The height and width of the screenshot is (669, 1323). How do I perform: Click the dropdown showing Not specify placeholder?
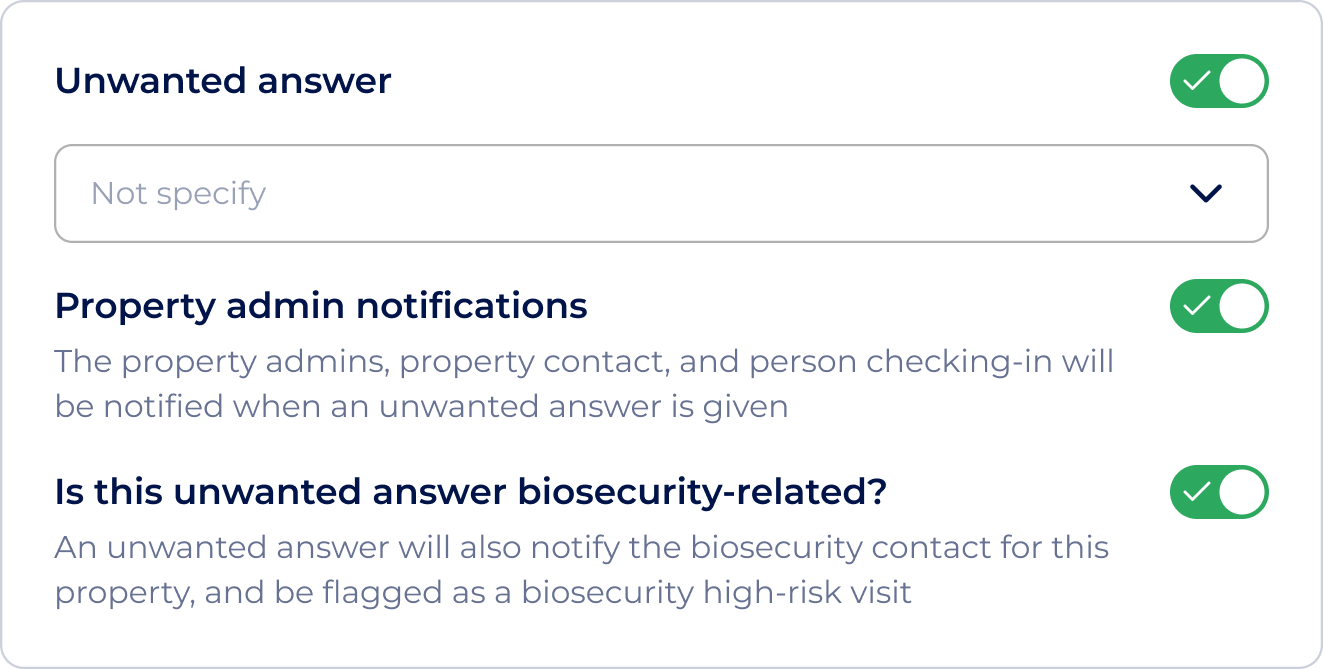pyautogui.click(x=660, y=193)
